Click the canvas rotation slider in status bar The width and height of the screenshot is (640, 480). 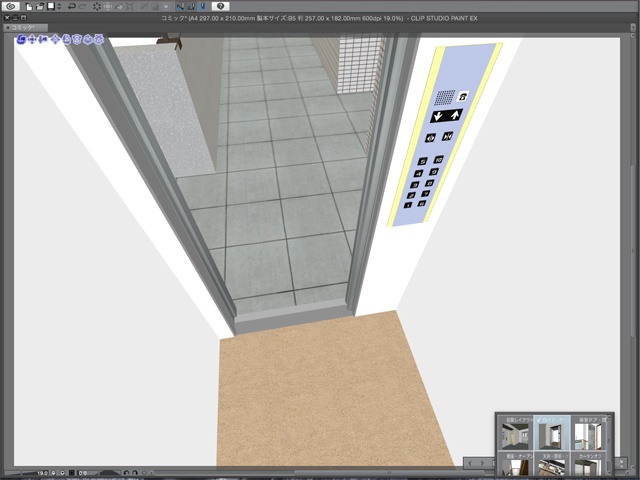pyautogui.click(x=109, y=473)
